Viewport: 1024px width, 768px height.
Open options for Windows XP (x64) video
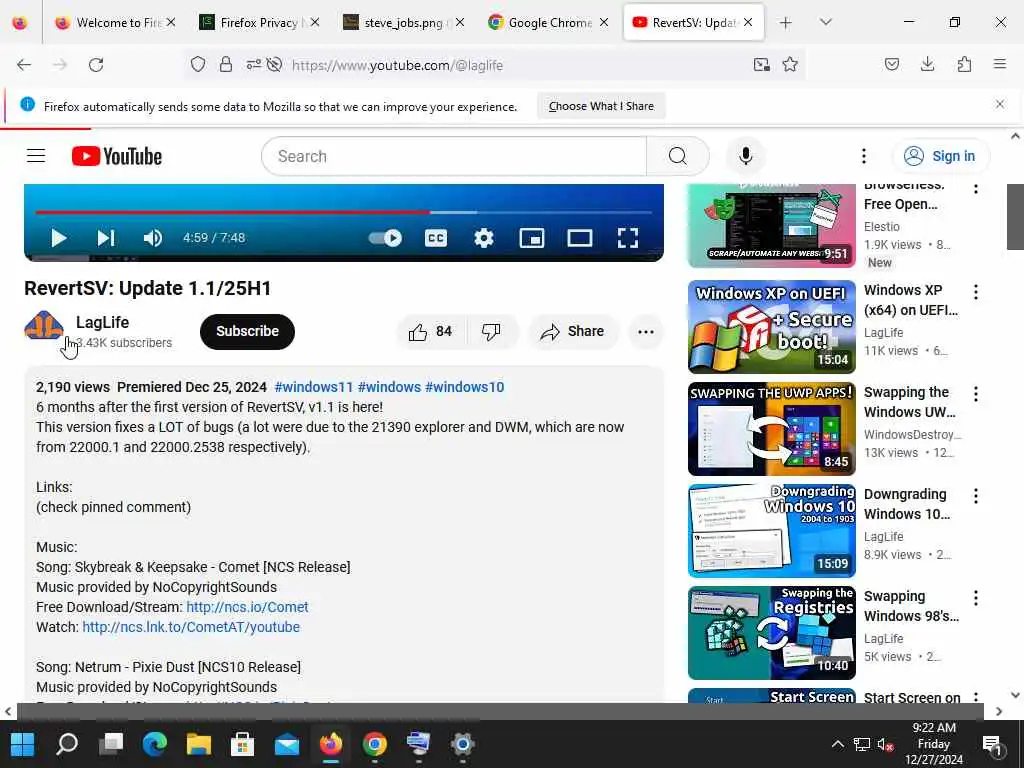[976, 292]
